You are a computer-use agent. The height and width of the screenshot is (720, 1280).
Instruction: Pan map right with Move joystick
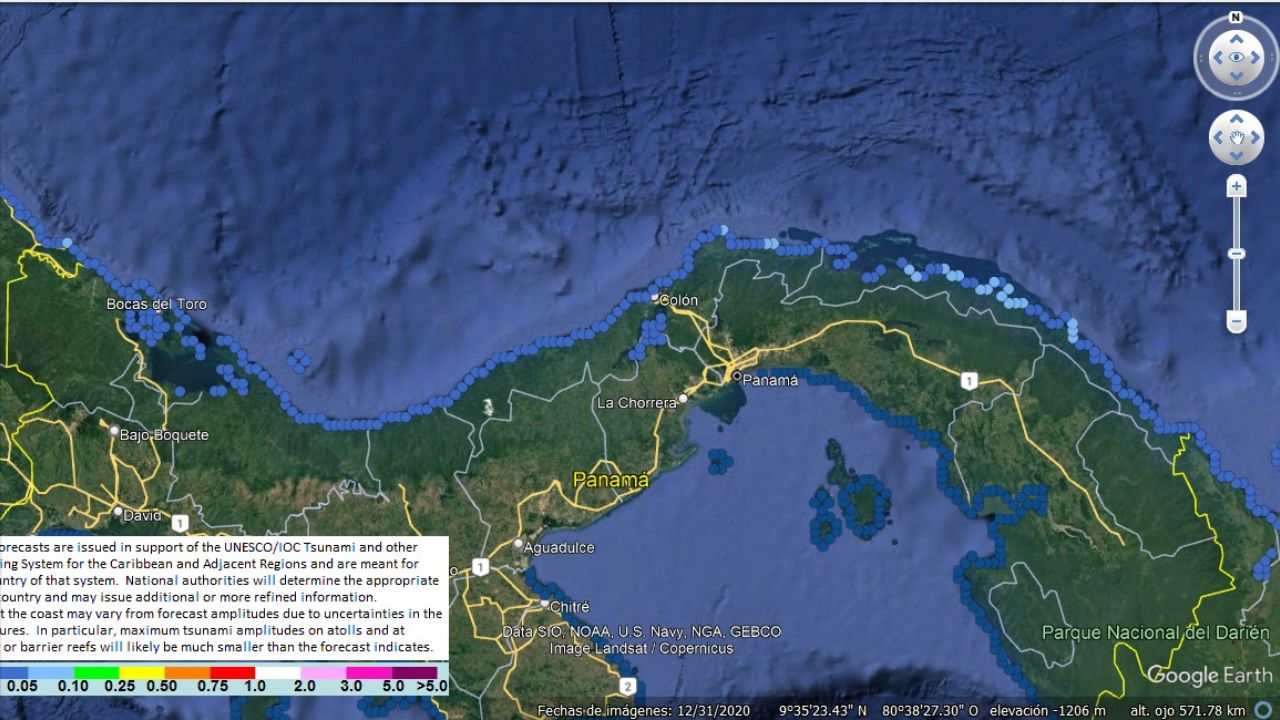click(1256, 138)
